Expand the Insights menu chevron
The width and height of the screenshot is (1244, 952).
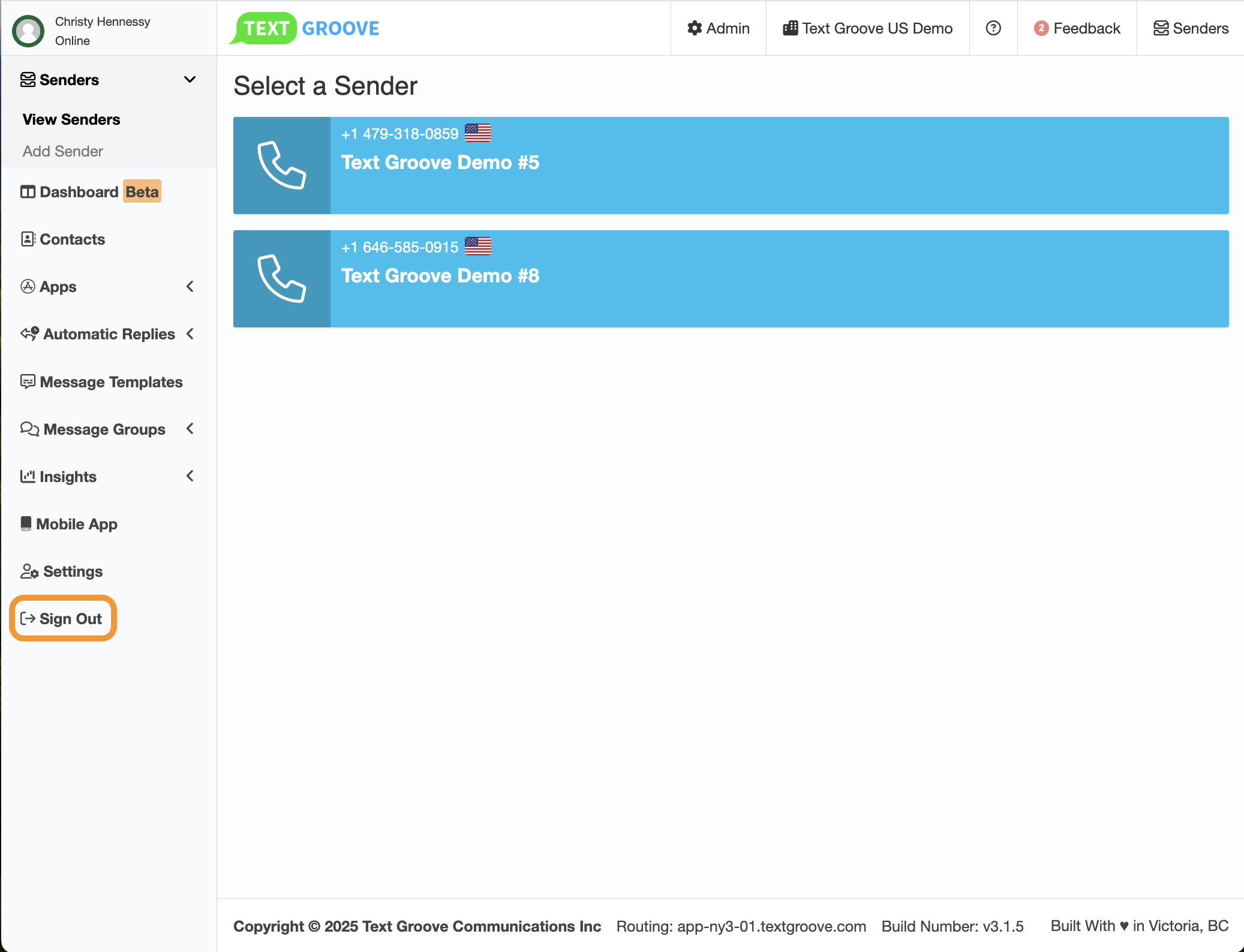point(190,476)
